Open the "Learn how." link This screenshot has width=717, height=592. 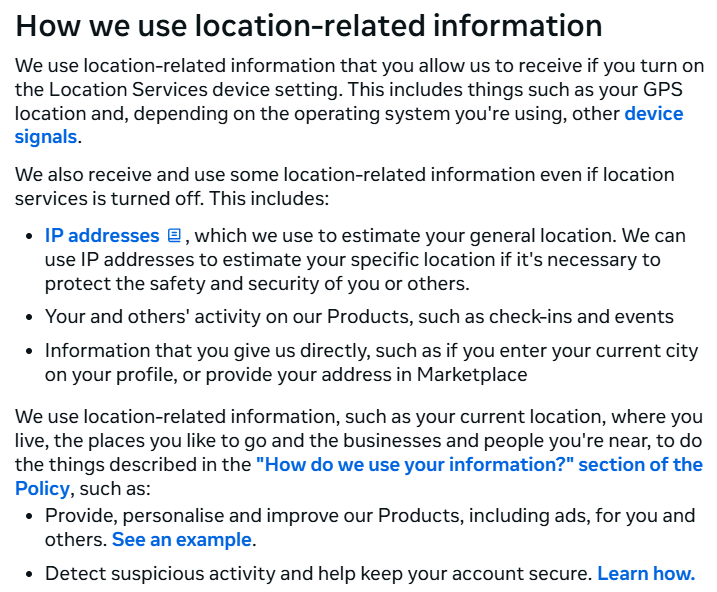coord(646,574)
